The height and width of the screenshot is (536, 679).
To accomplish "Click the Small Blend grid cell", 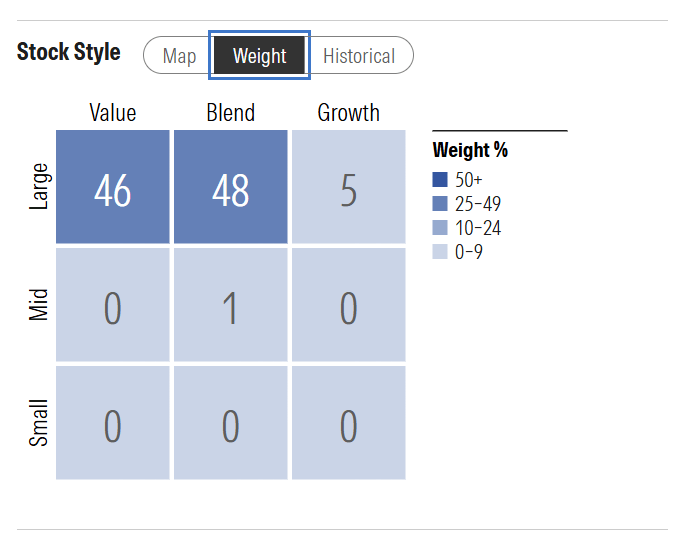I will point(230,423).
